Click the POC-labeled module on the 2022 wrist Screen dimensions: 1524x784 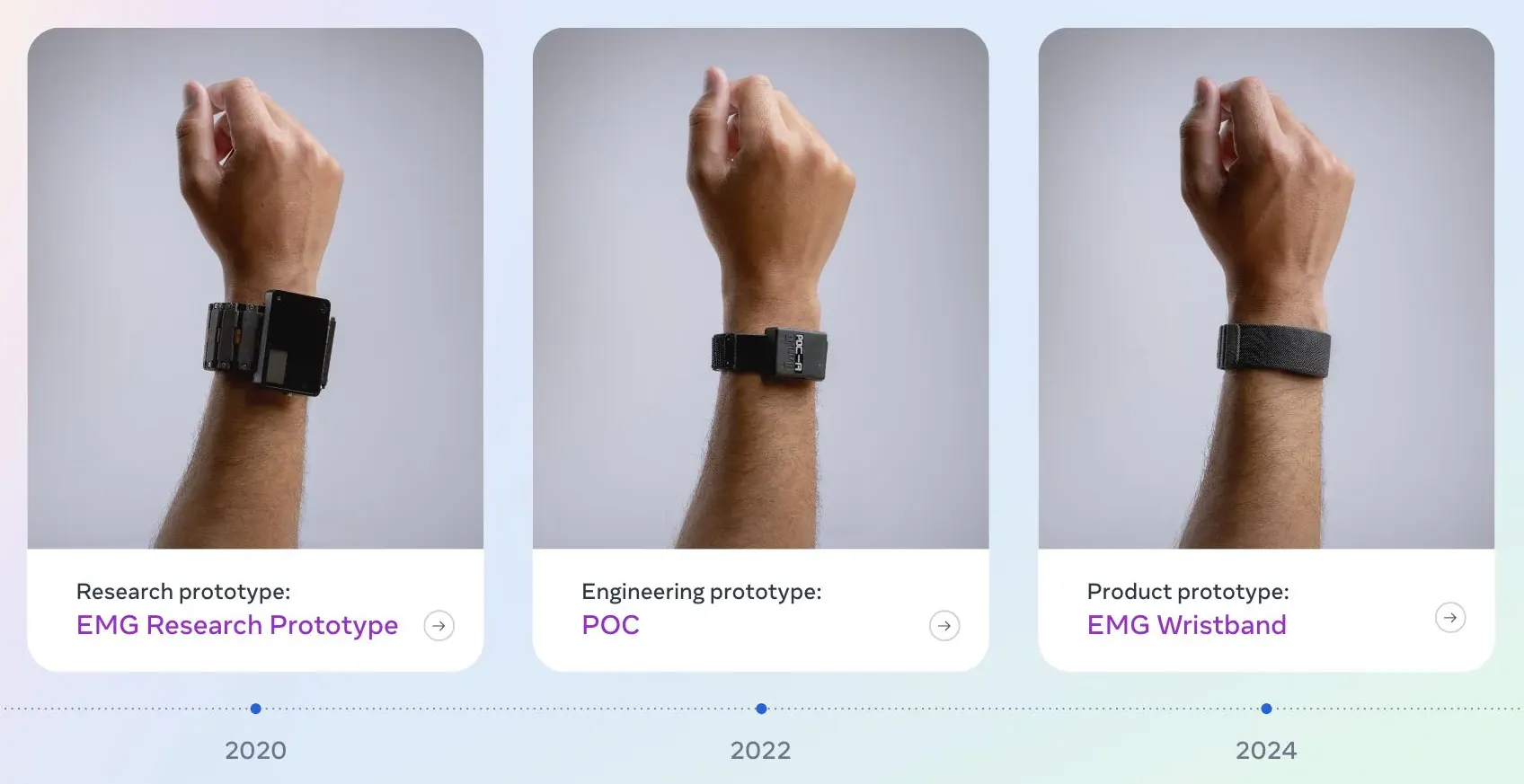point(794,354)
